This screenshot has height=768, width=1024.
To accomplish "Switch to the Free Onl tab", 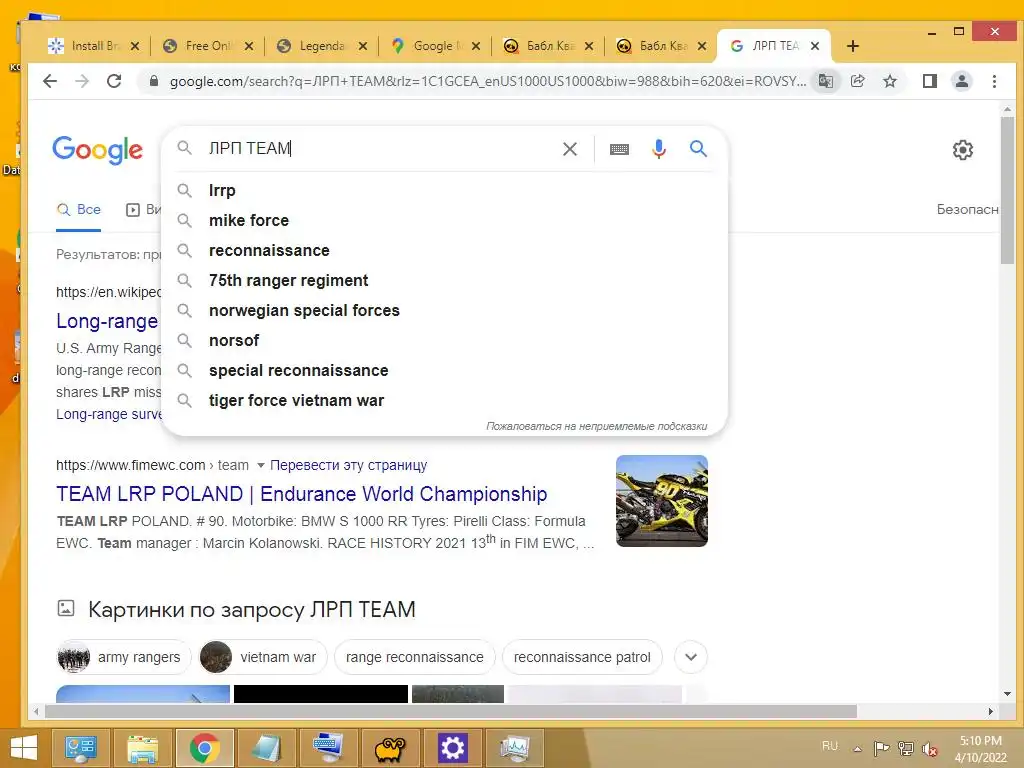I will tap(208, 46).
